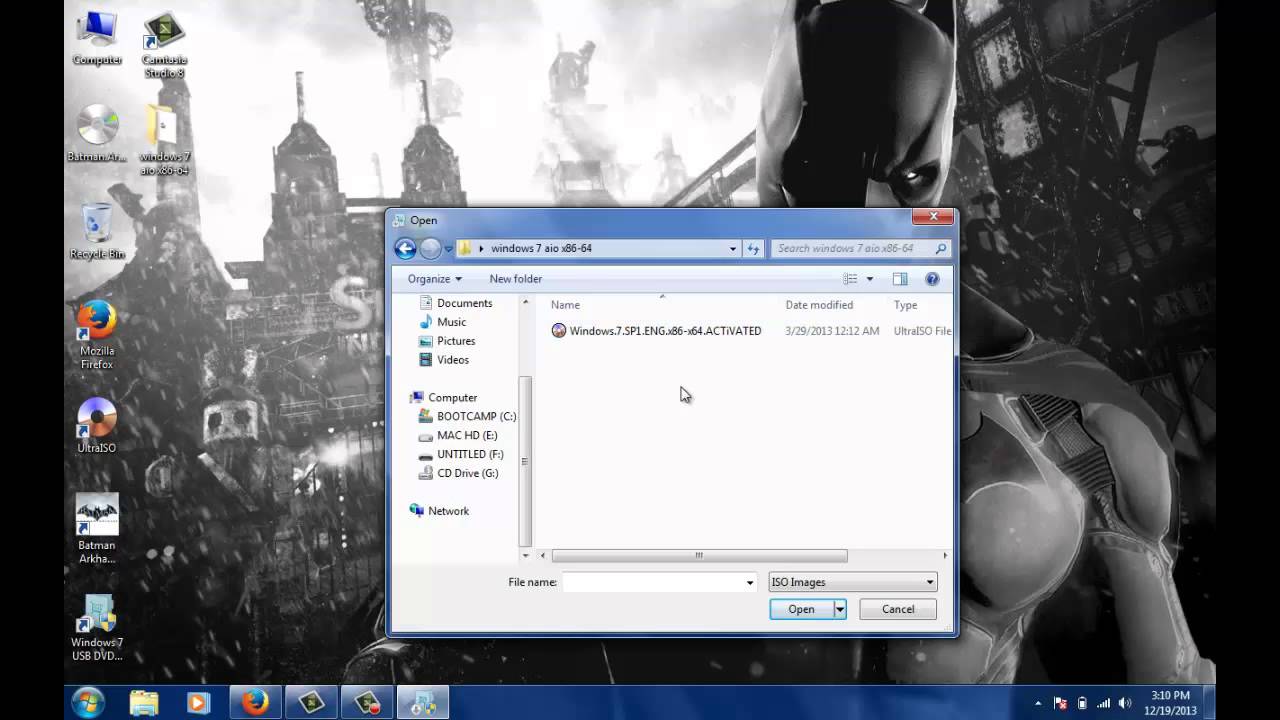Click the date 3/29/2013 12:12 AM
Image resolution: width=1280 pixels, height=720 pixels.
(832, 331)
